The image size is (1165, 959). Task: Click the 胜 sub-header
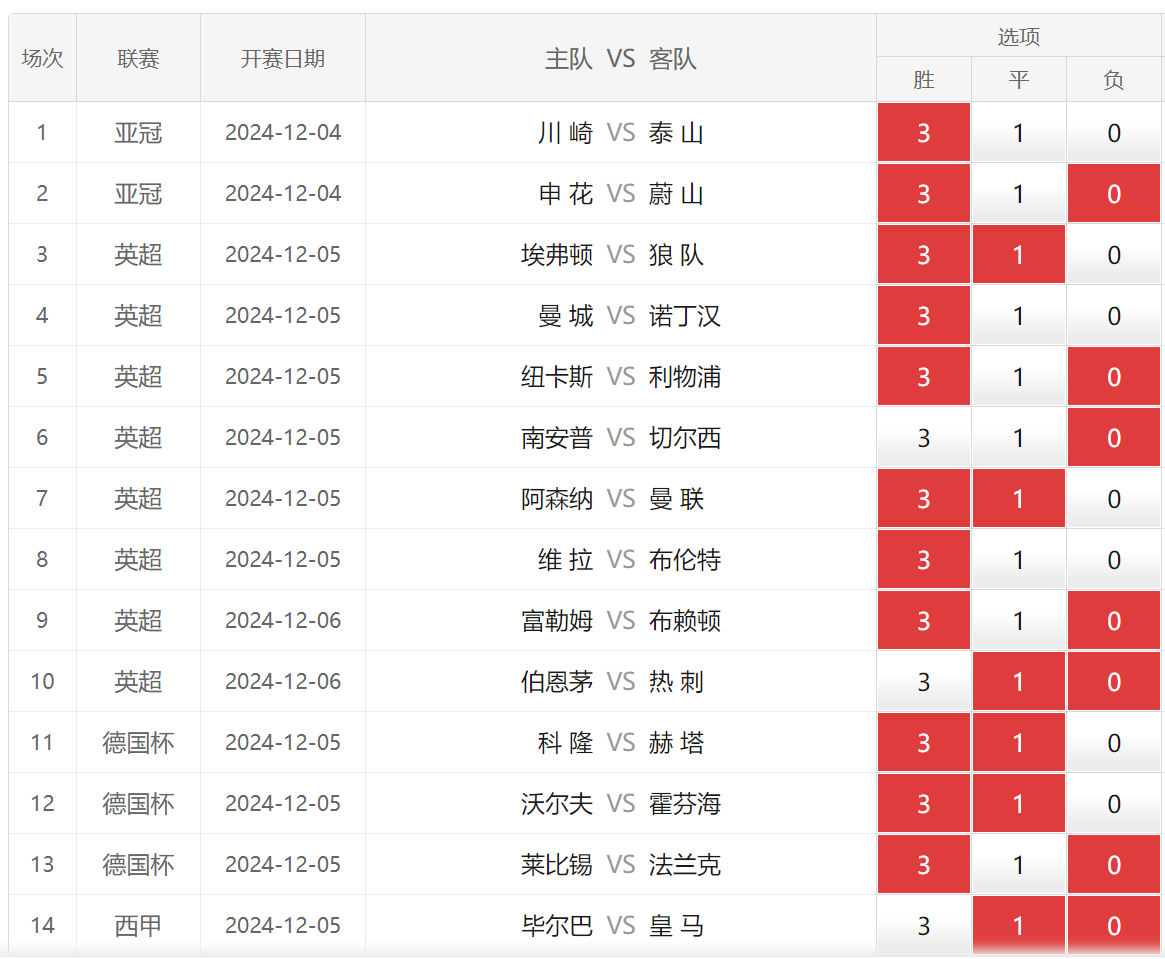(x=924, y=79)
